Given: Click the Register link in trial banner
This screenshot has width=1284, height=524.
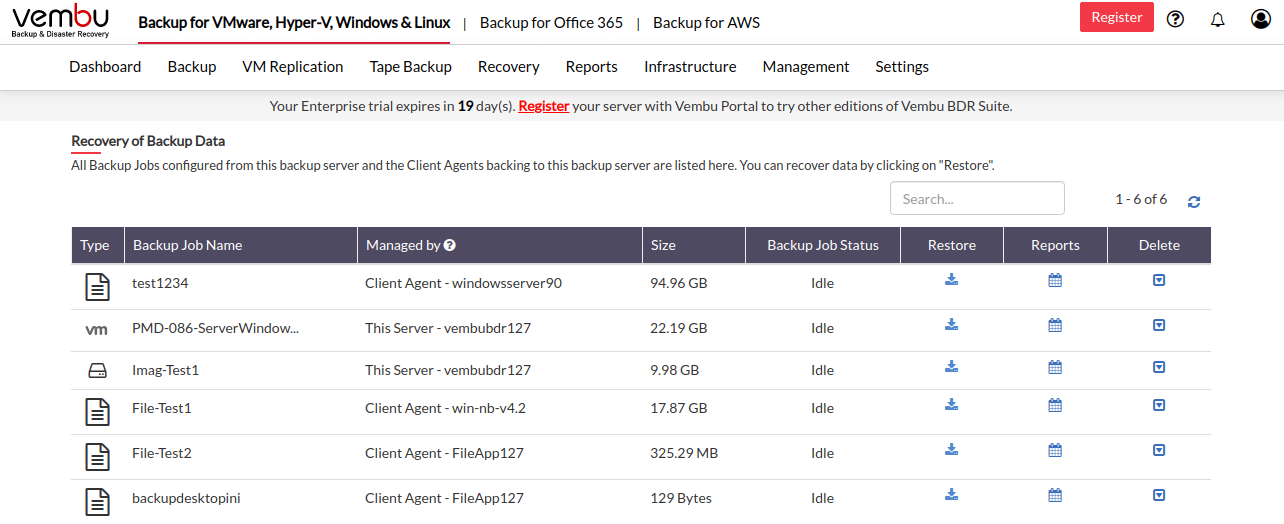Looking at the screenshot, I should [544, 106].
